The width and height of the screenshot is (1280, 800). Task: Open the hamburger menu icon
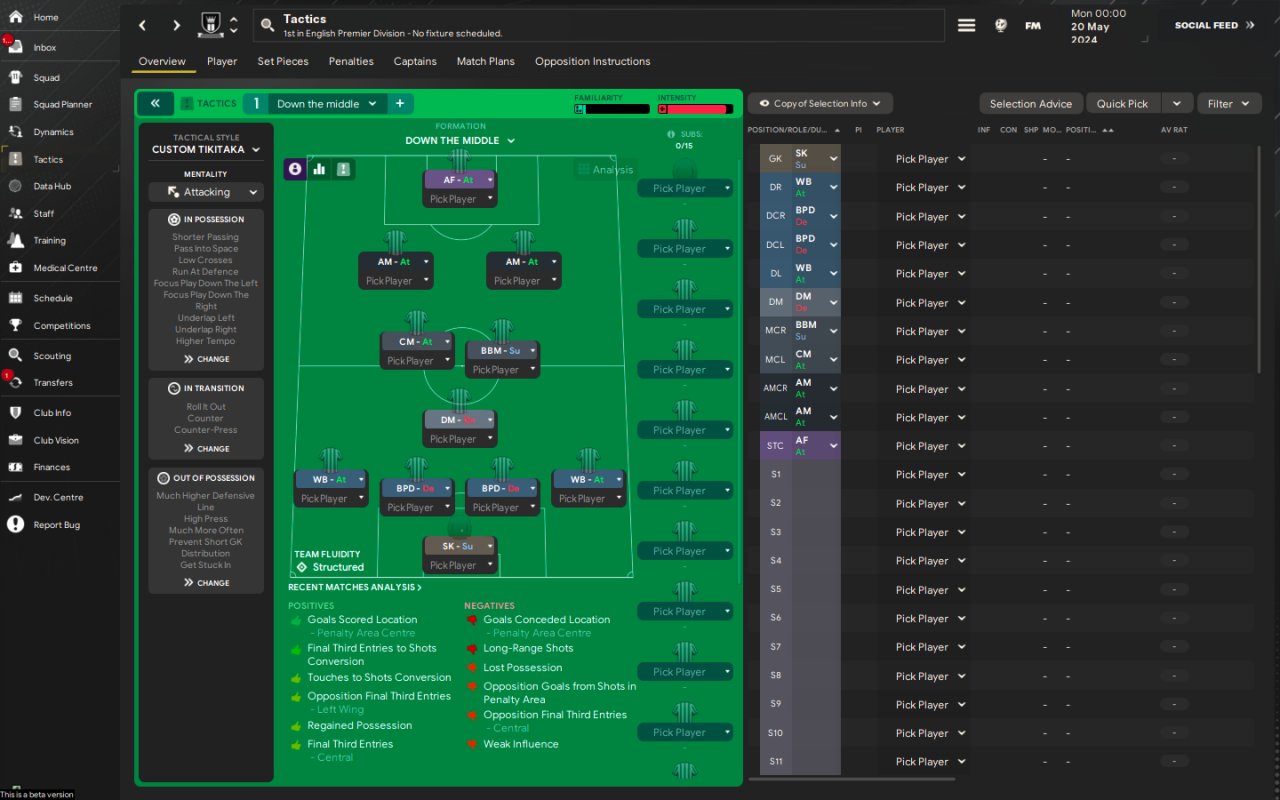point(966,25)
